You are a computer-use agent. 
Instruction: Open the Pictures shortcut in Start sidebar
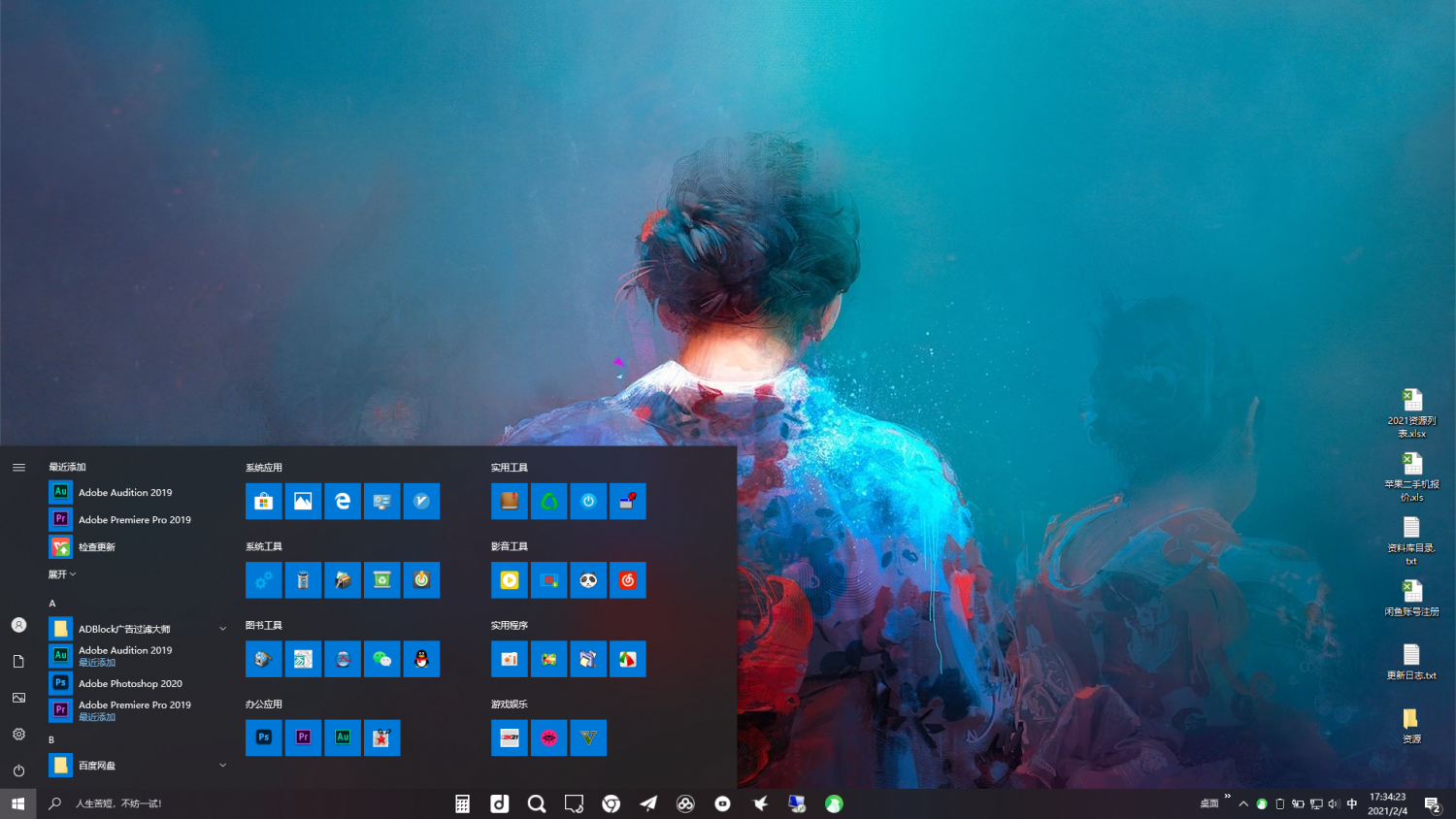point(18,698)
